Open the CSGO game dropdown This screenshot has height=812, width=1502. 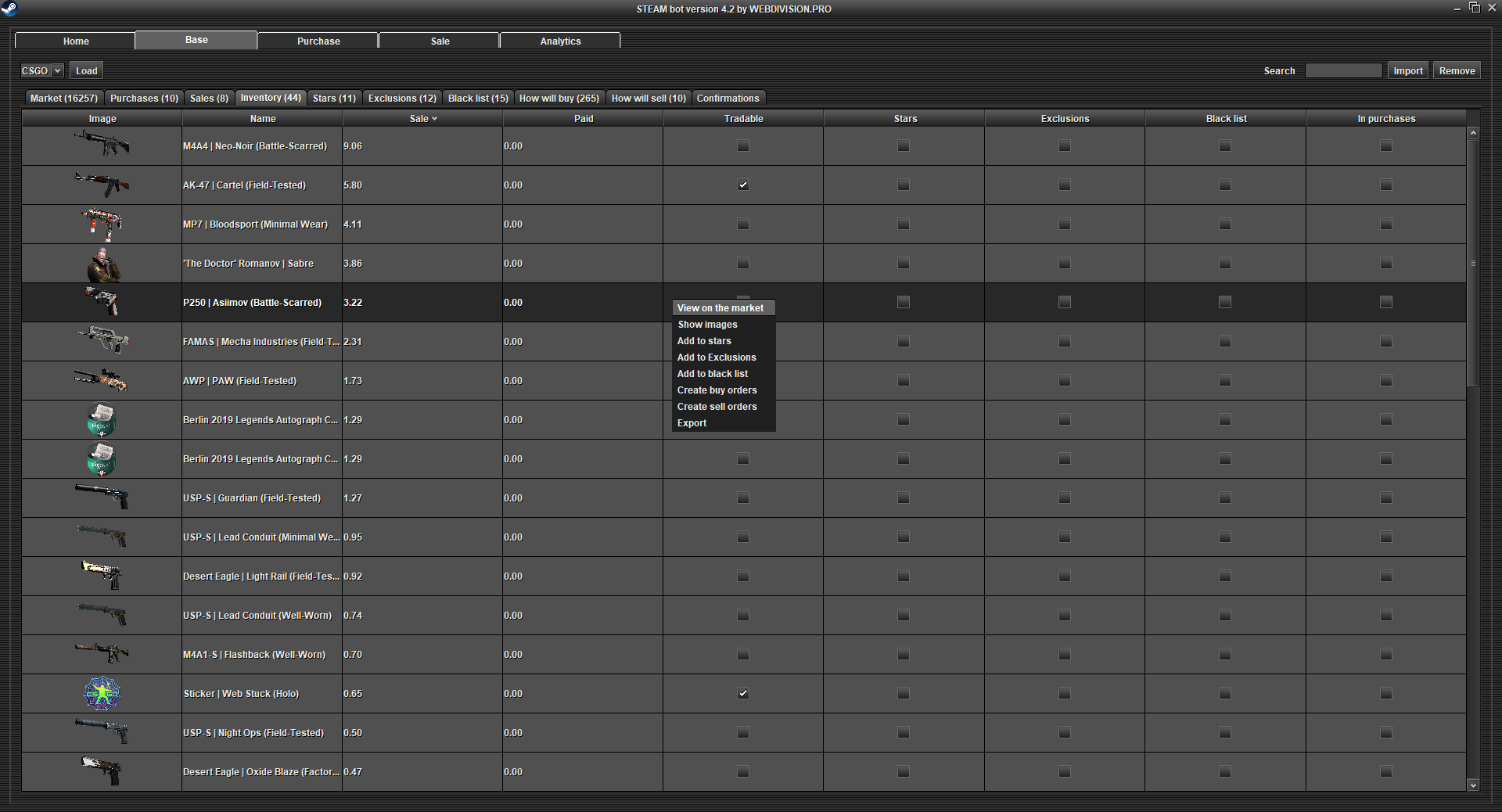(41, 70)
